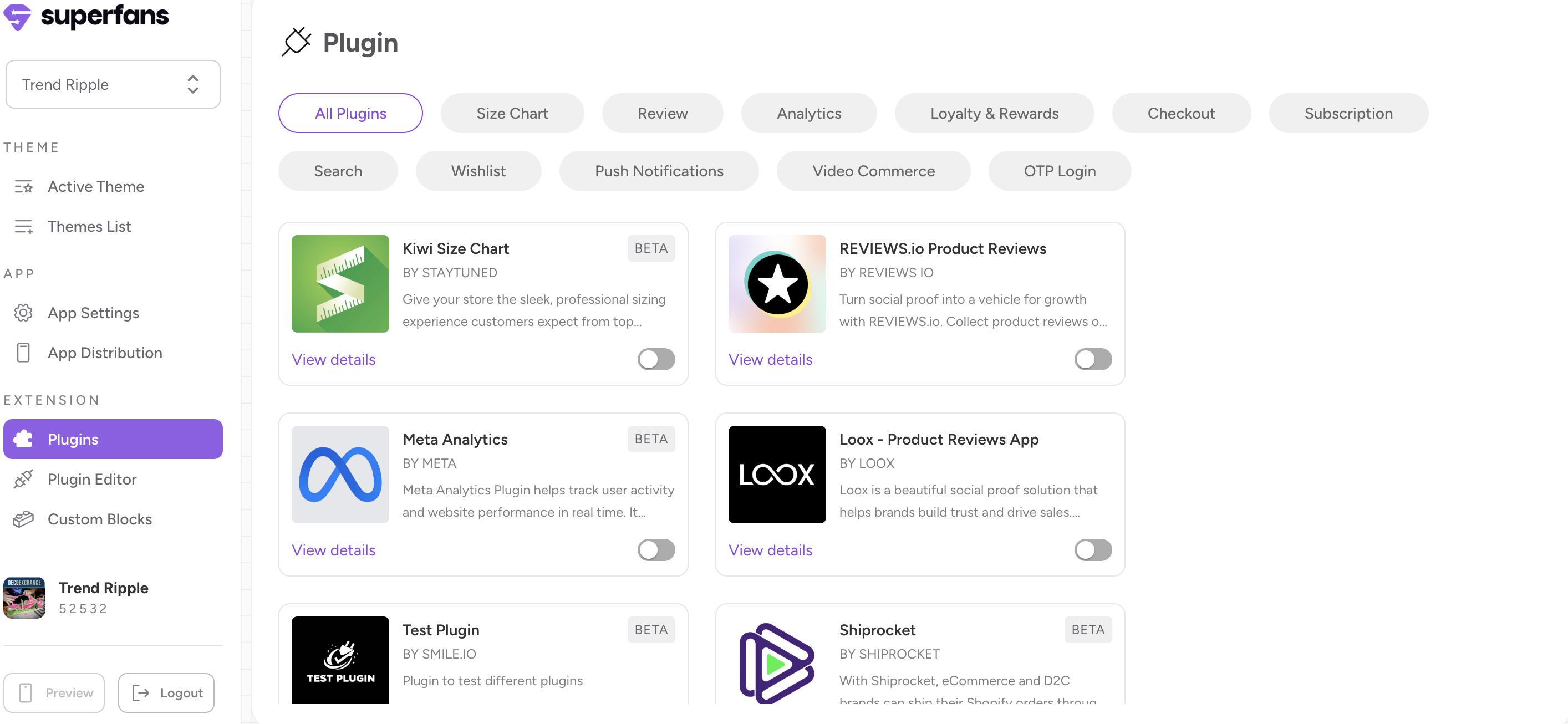Viewport: 1568px width, 724px height.
Task: Open App Settings via gear icon
Action: point(23,313)
